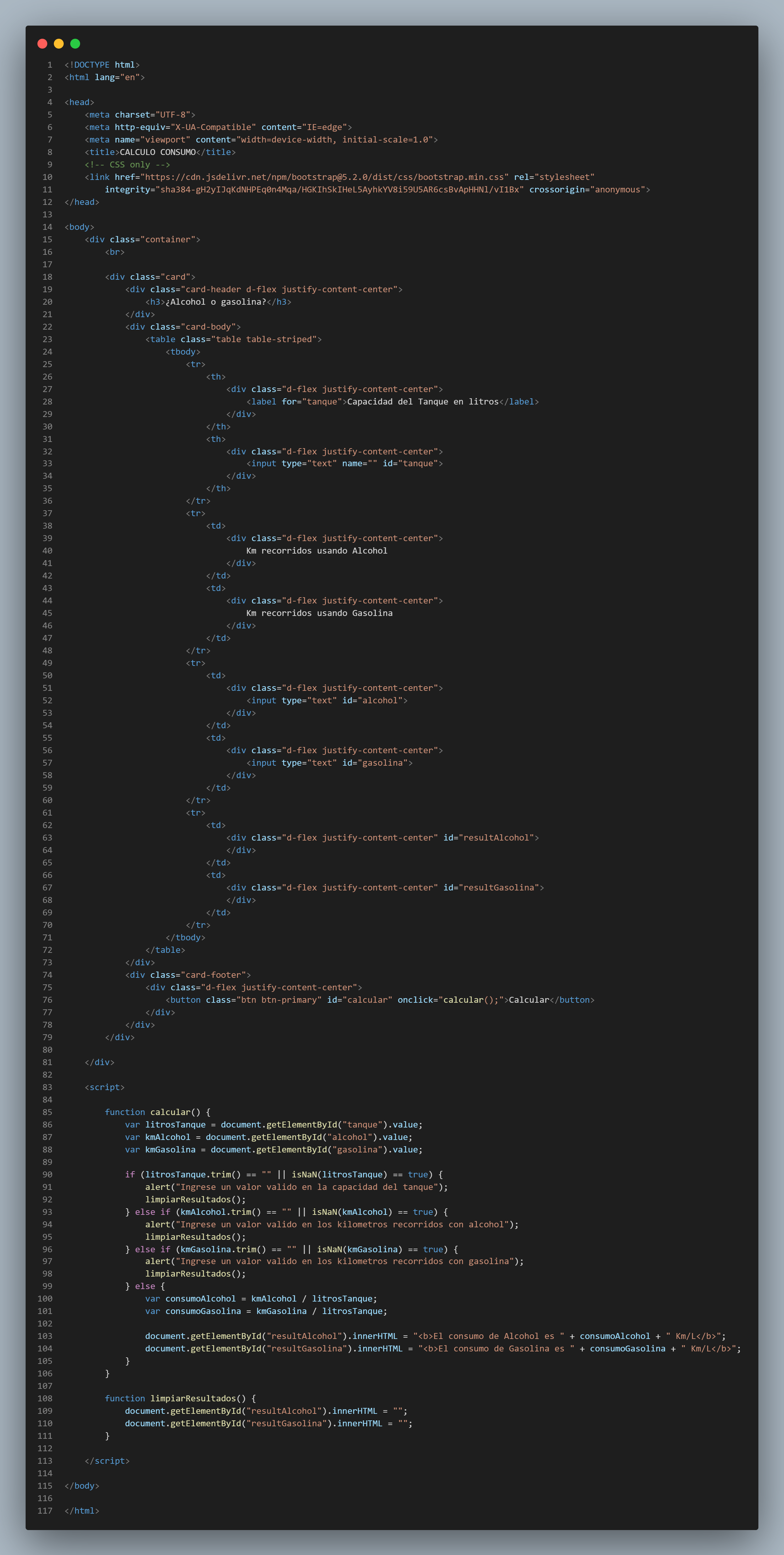Click the DOCTYPE html declaration text
The image size is (784, 1555).
click(x=102, y=65)
